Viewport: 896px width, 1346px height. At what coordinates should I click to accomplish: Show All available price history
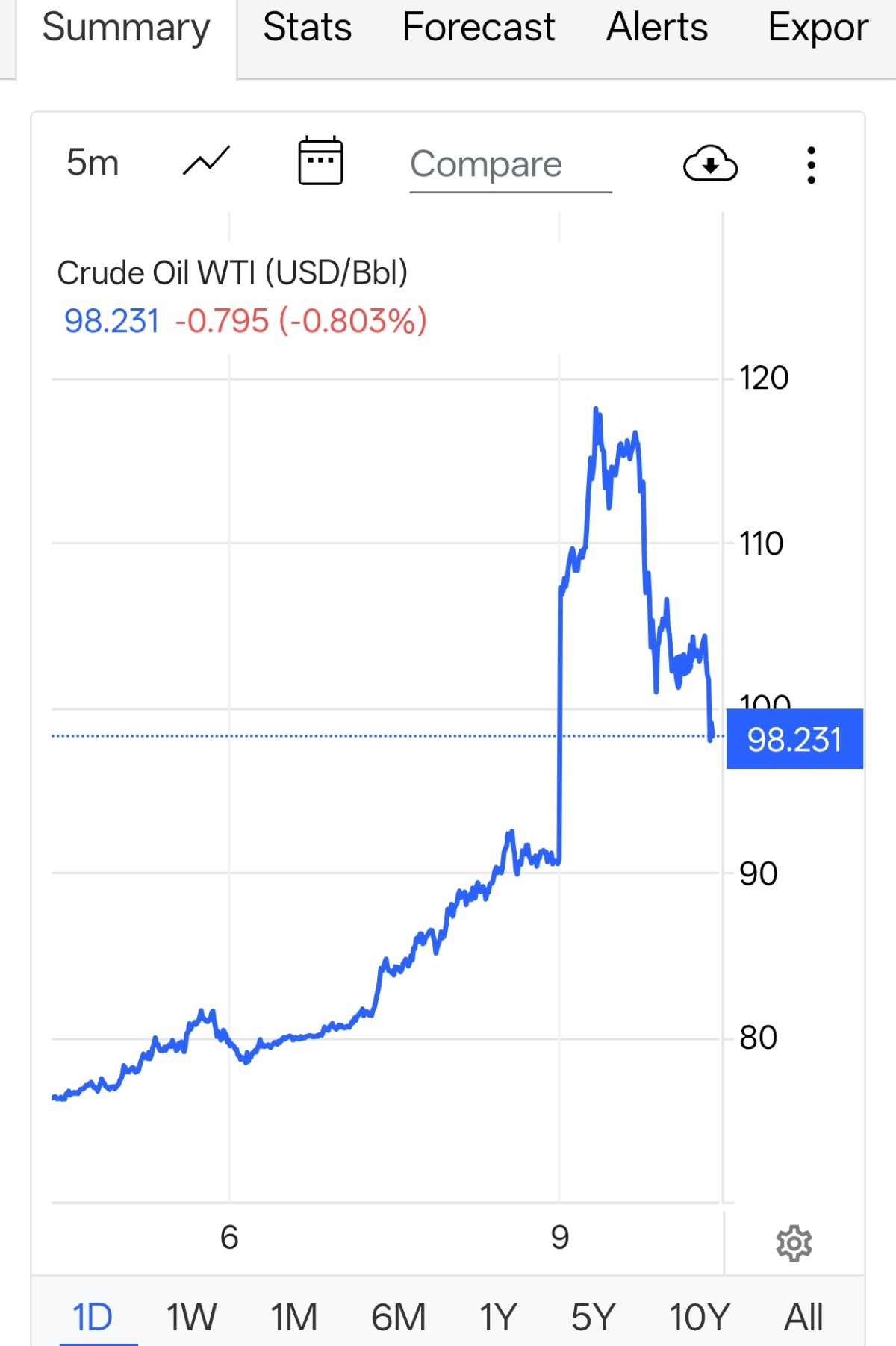coord(803,1317)
